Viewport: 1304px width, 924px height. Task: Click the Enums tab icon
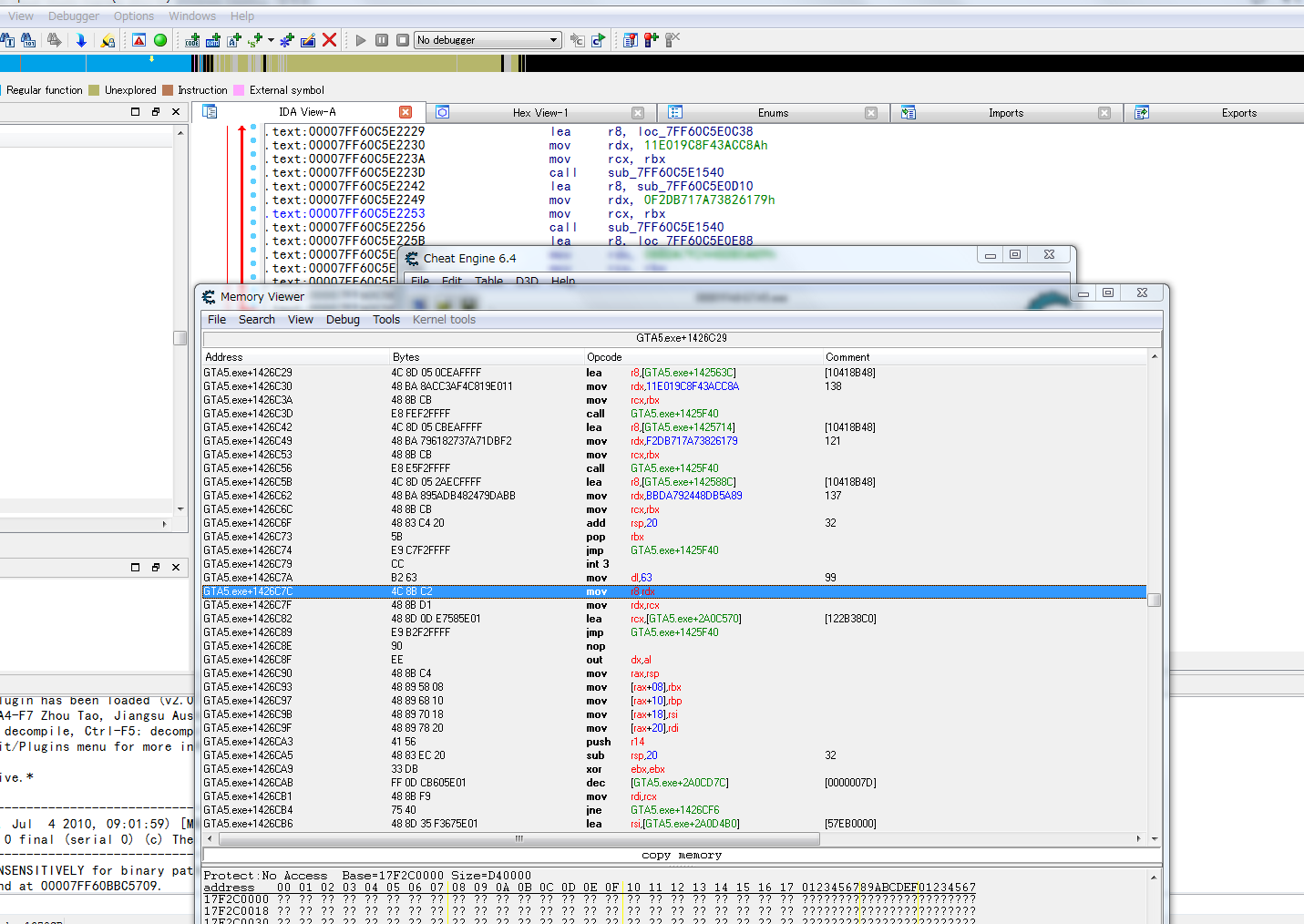(x=675, y=112)
